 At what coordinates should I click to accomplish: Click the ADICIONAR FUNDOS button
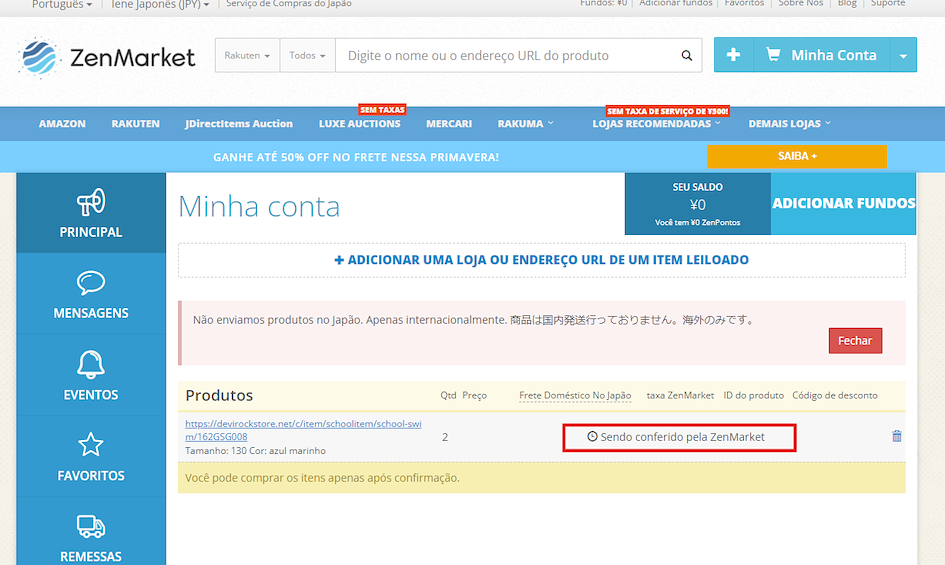coord(844,204)
